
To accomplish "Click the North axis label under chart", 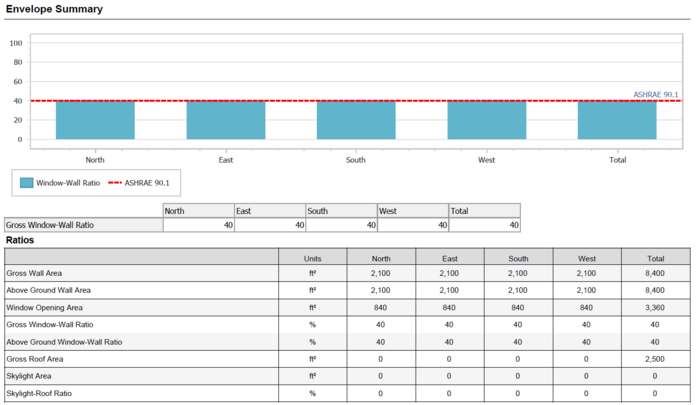I will point(95,160).
